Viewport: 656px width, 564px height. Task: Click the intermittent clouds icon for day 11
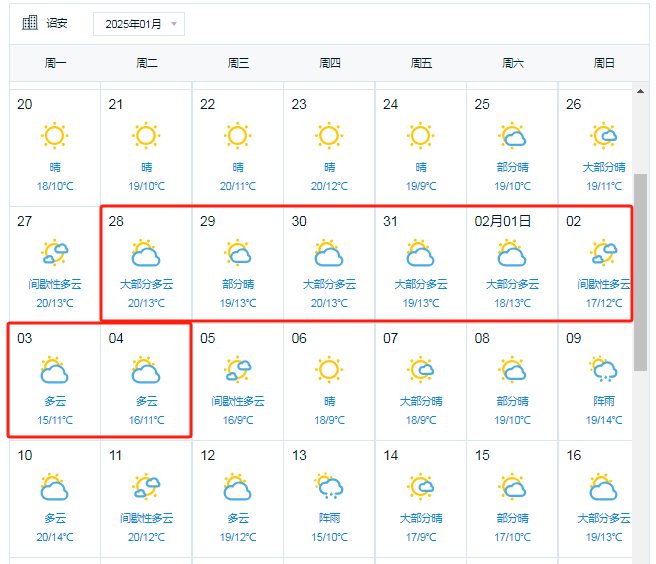146,487
